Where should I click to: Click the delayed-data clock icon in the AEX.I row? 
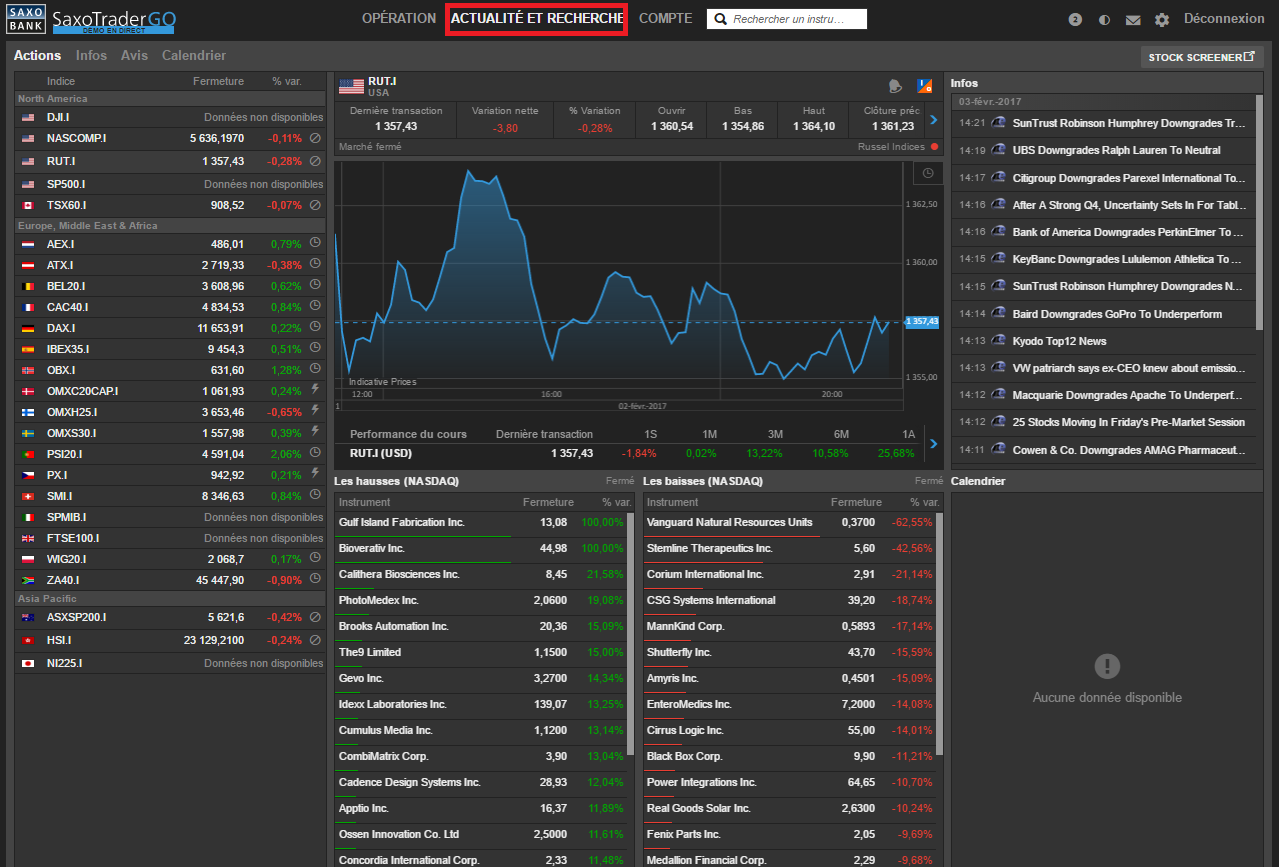point(315,243)
